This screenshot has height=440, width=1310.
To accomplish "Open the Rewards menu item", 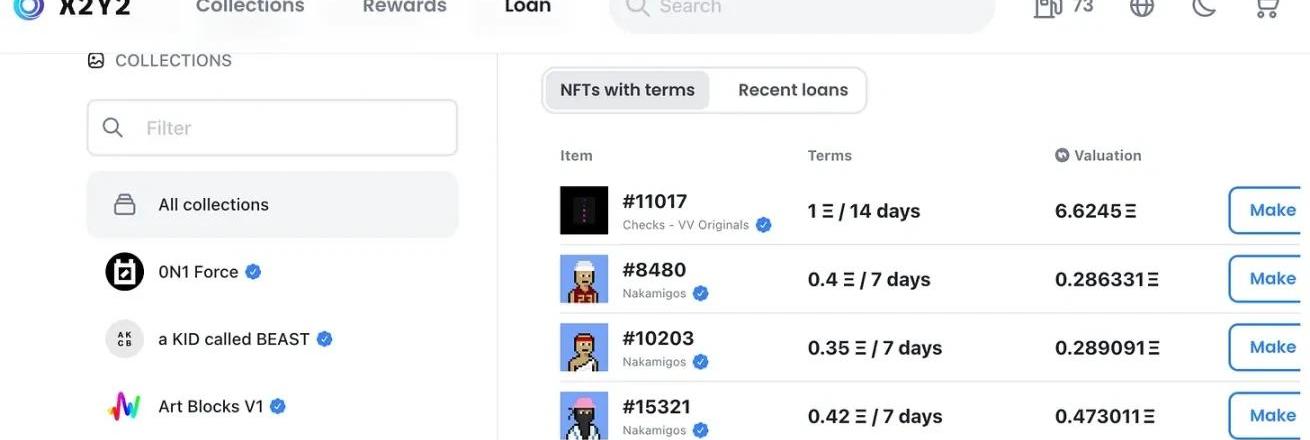I will point(402,8).
